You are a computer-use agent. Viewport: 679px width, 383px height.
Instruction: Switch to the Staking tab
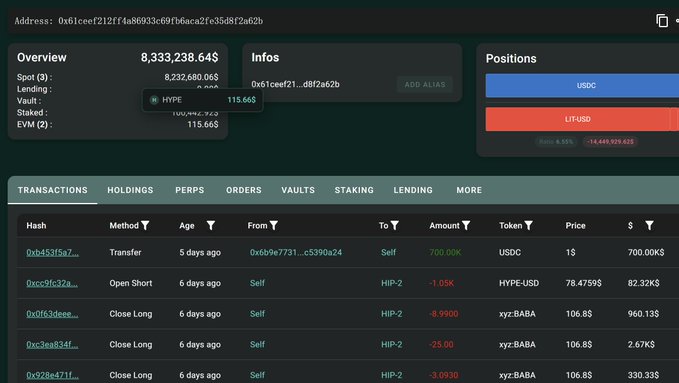click(x=354, y=190)
